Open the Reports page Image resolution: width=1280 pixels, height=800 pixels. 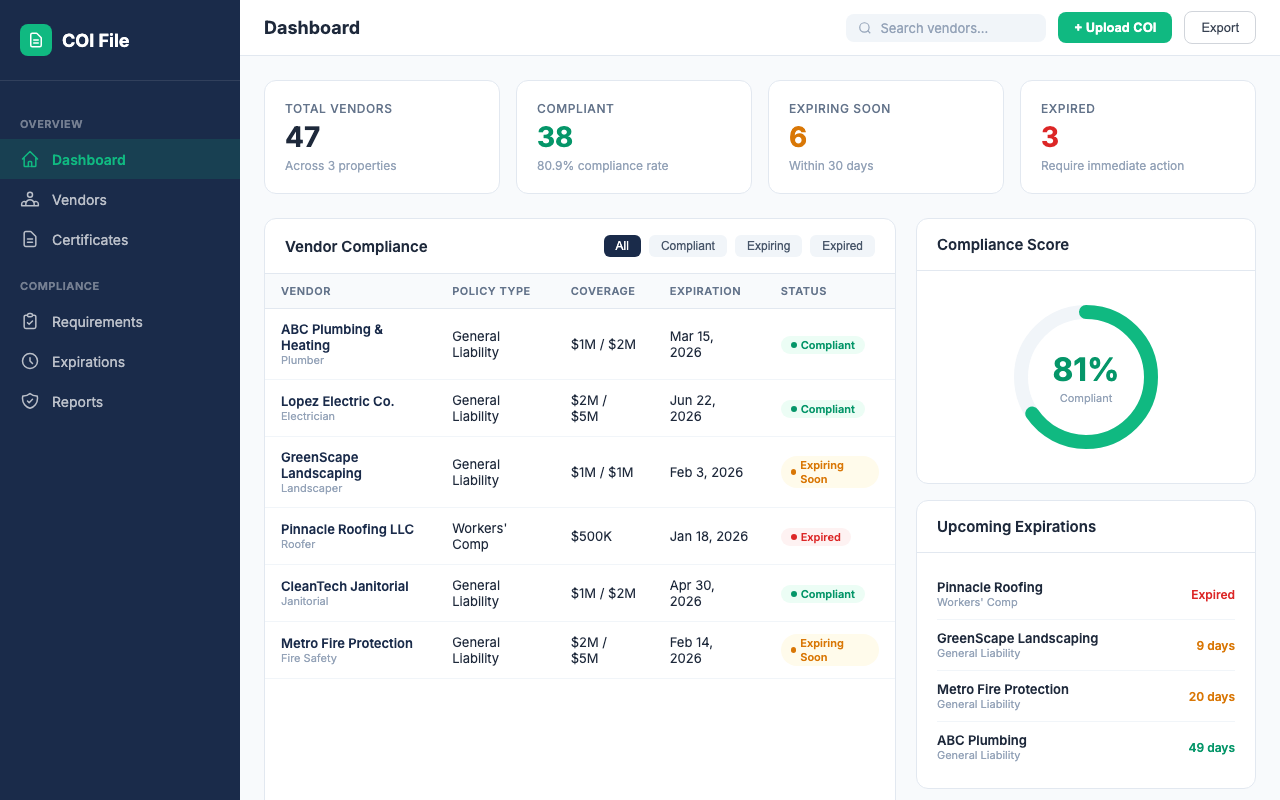pos(120,402)
